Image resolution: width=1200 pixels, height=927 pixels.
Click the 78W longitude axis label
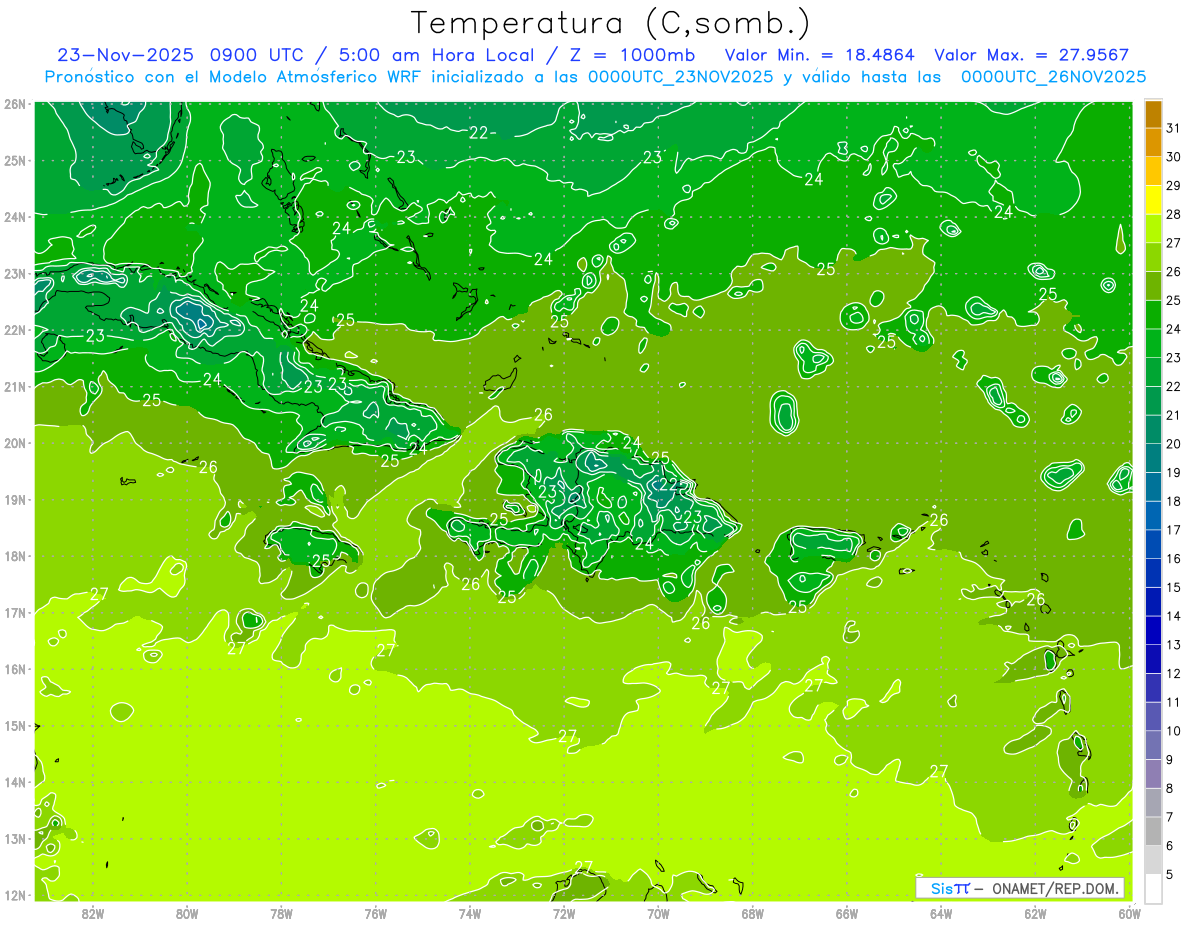[281, 913]
